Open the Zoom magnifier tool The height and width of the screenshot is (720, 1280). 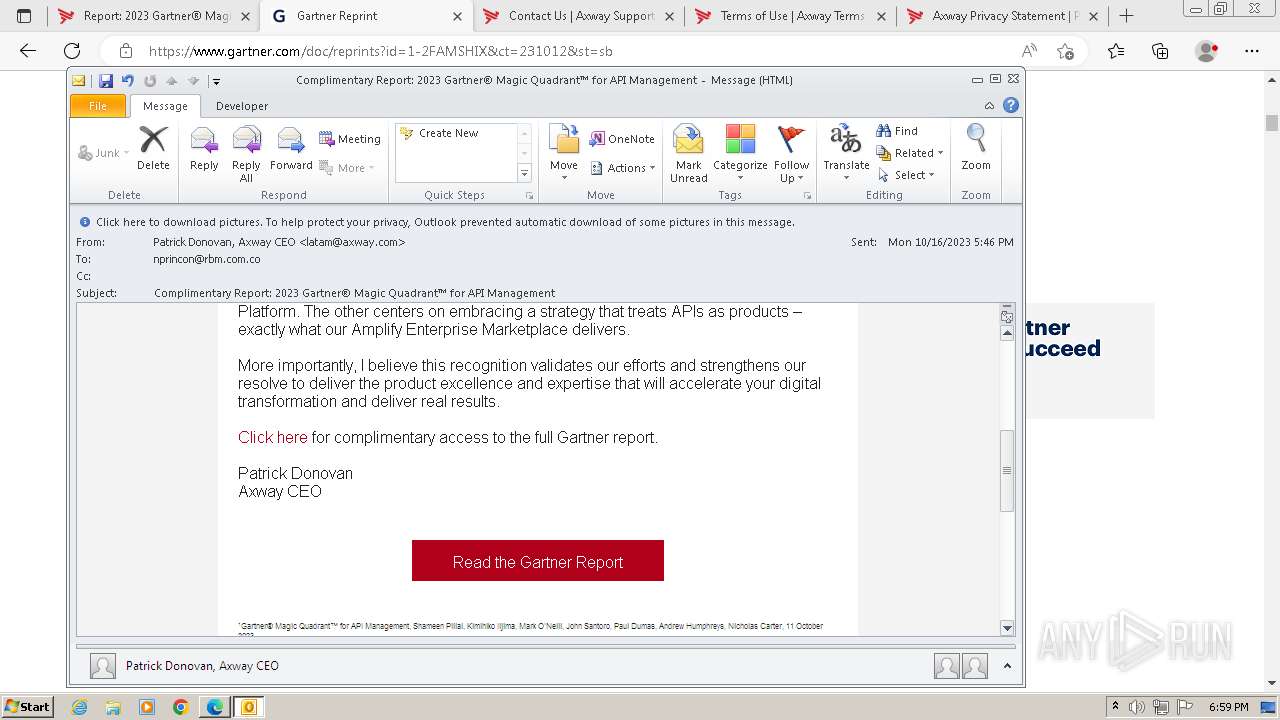click(x=976, y=150)
